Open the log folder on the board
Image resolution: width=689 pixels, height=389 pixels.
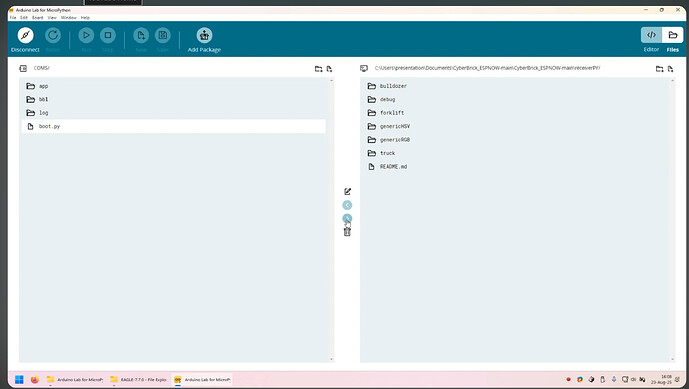[174, 113]
